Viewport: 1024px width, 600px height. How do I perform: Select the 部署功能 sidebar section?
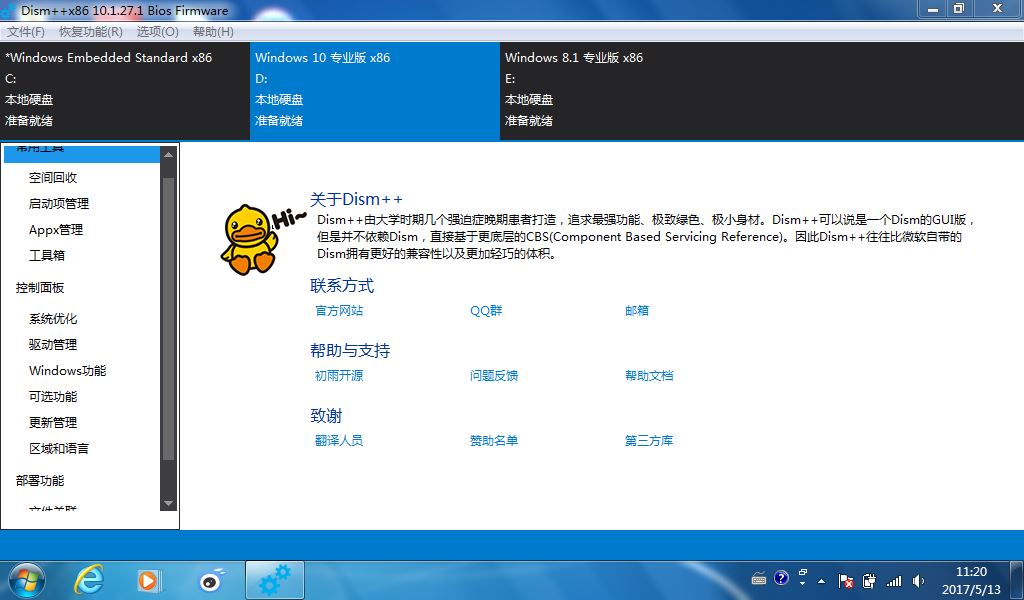click(x=40, y=481)
